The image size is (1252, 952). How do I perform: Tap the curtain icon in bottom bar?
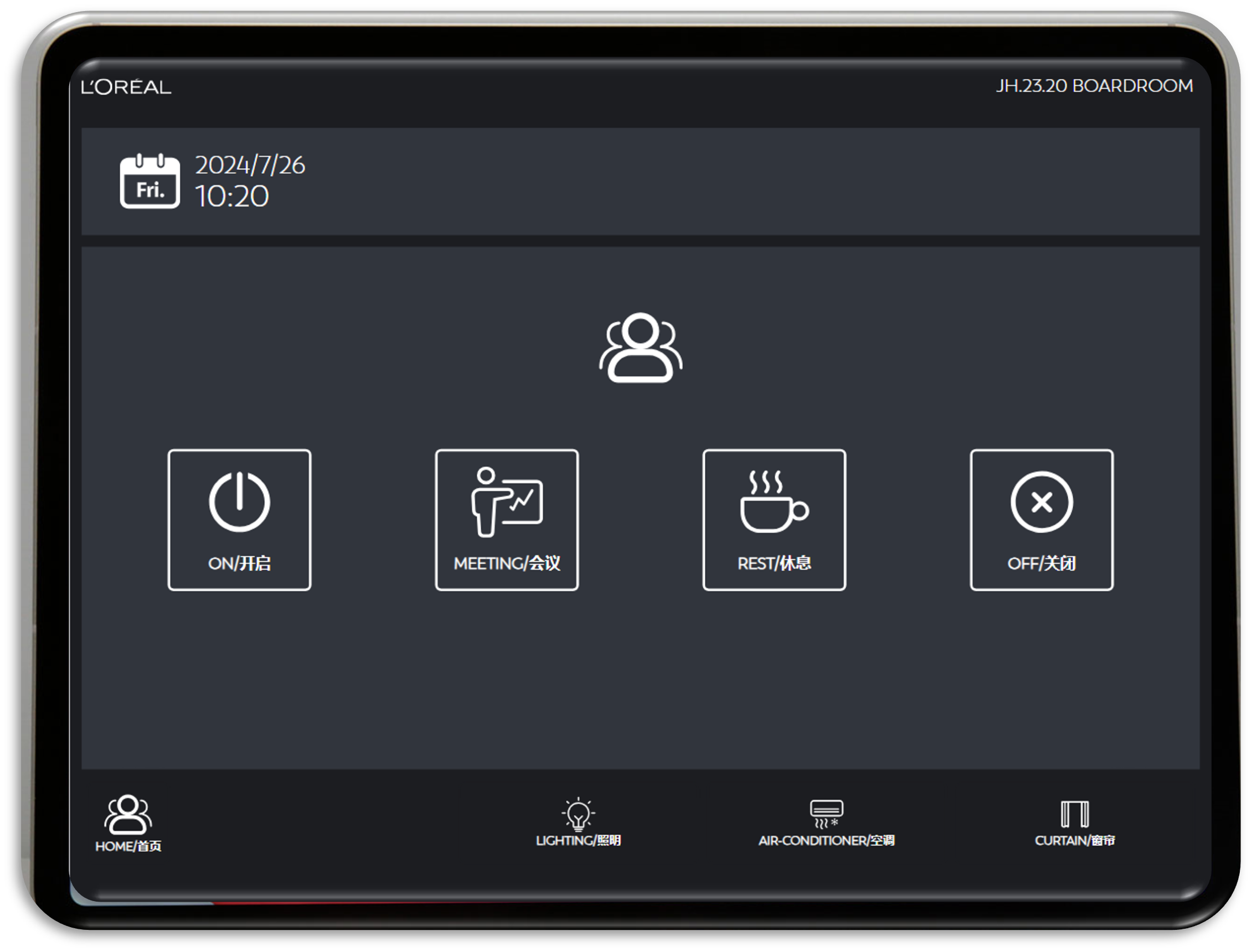tap(1075, 814)
